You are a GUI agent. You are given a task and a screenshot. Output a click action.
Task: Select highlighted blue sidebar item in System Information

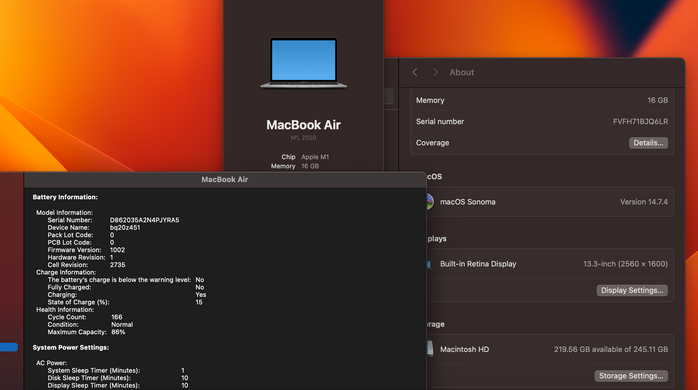click(x=9, y=347)
